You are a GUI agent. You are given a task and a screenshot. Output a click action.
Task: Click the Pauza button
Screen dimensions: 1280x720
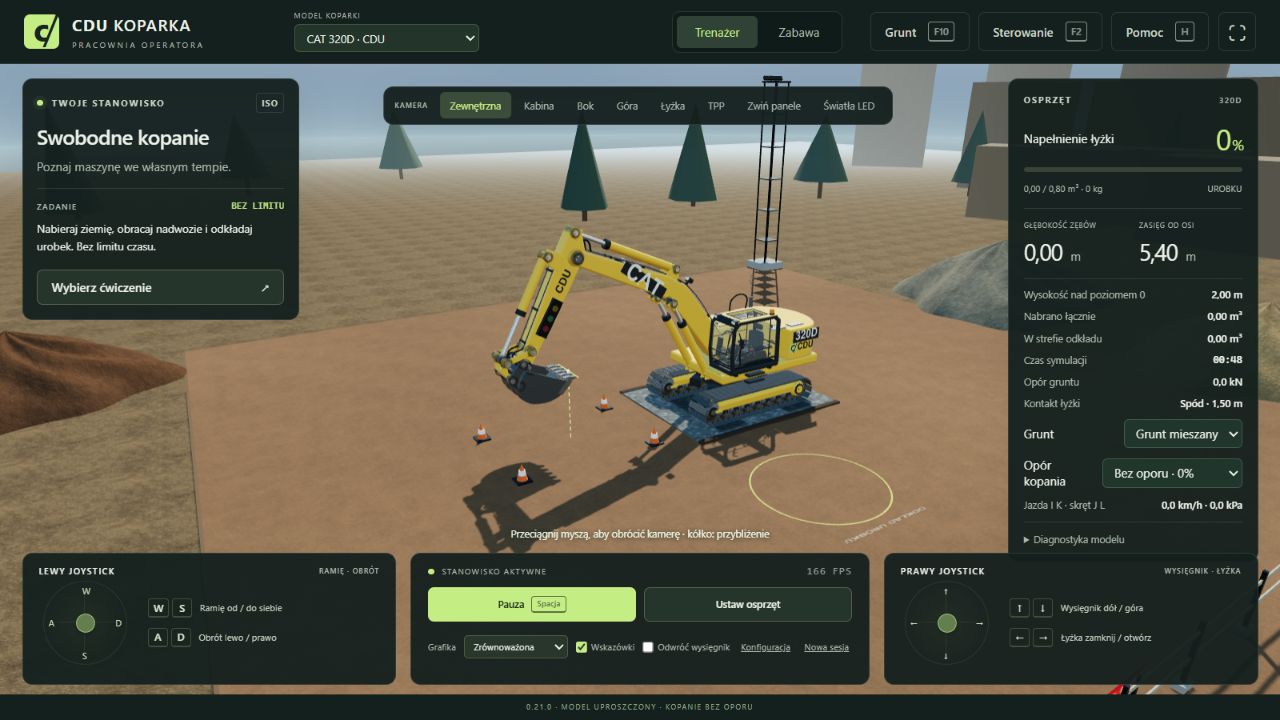tap(532, 604)
